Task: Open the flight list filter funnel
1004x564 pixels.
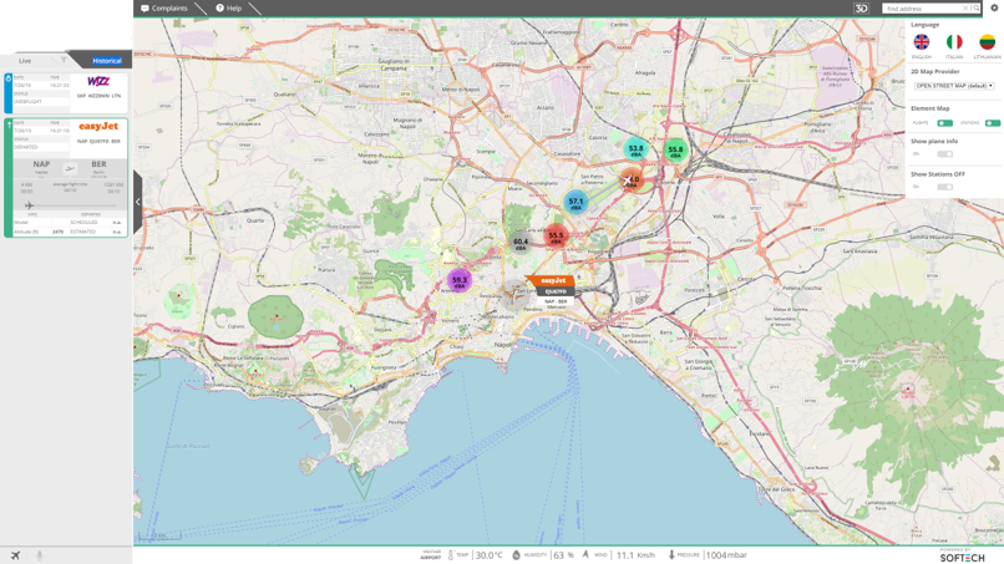Action: (x=63, y=60)
